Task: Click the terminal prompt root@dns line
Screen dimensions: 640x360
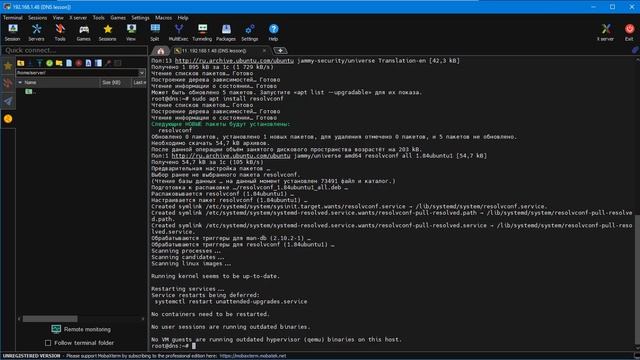Action: (173, 346)
